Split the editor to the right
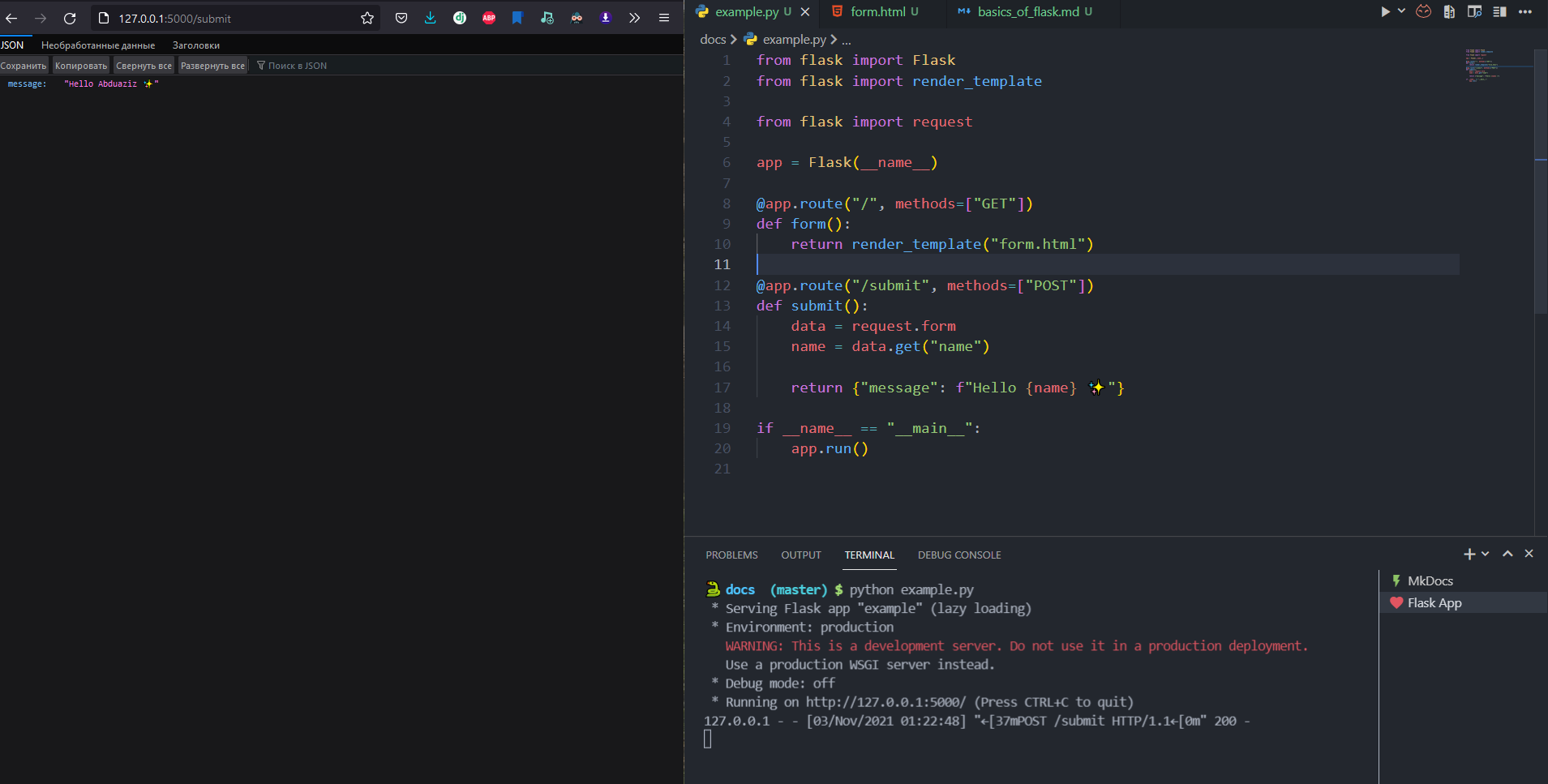1548x784 pixels. (1499, 11)
